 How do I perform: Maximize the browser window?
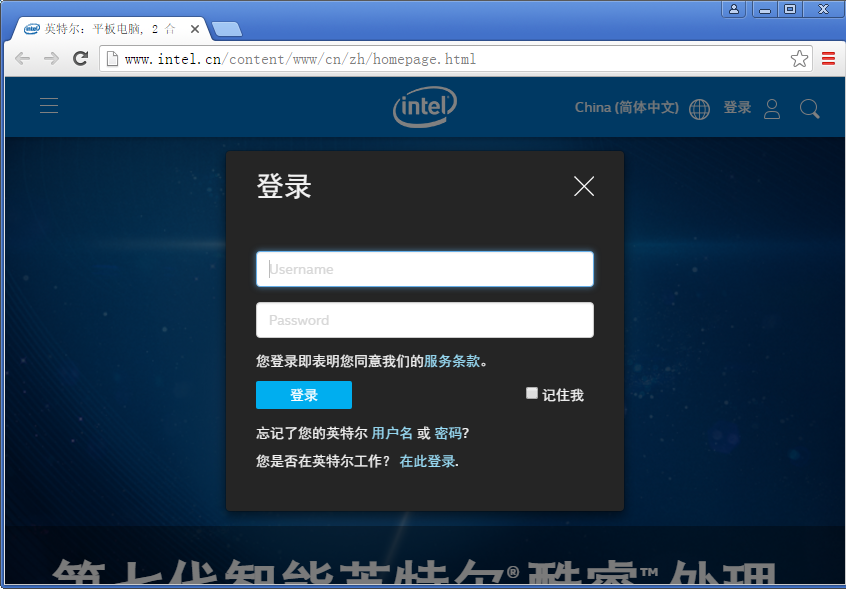(x=790, y=9)
